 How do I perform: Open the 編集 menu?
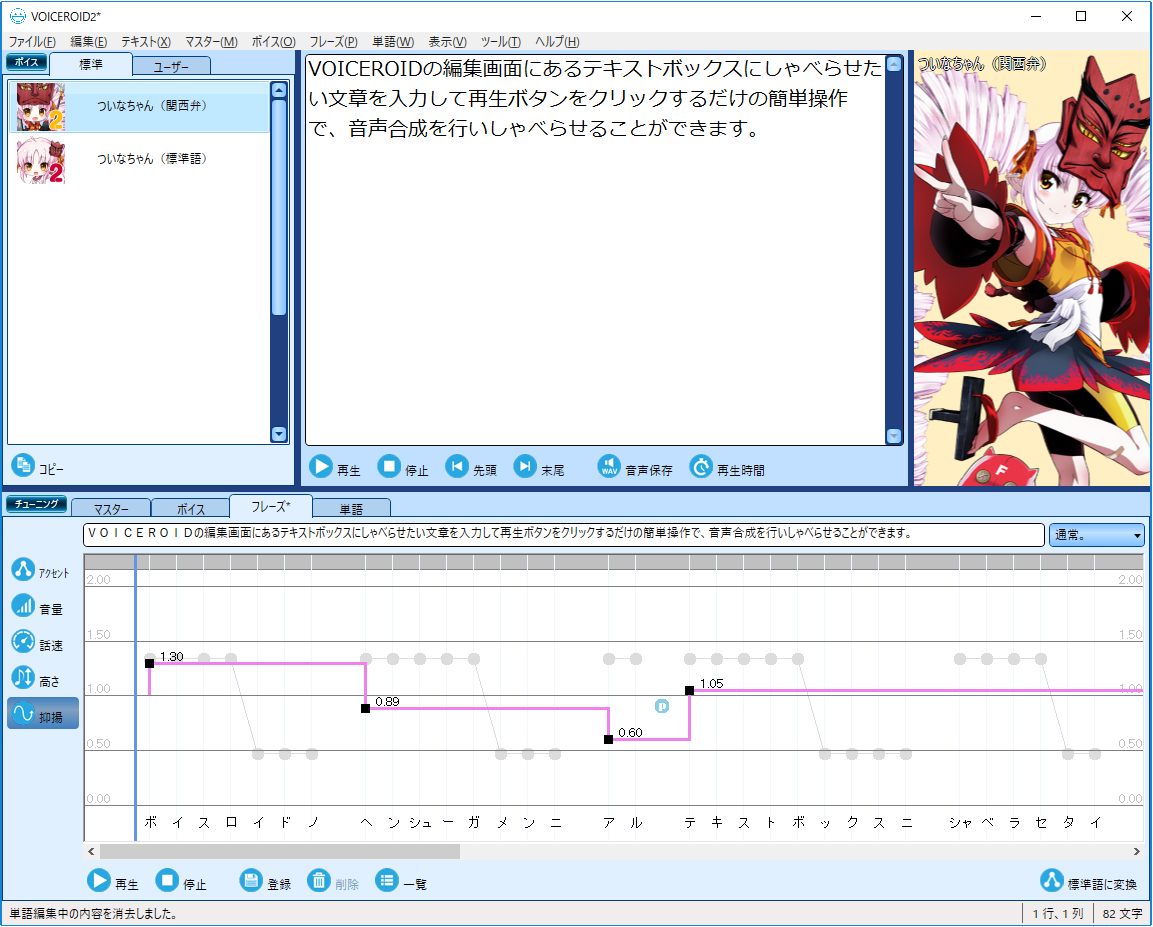click(x=89, y=42)
